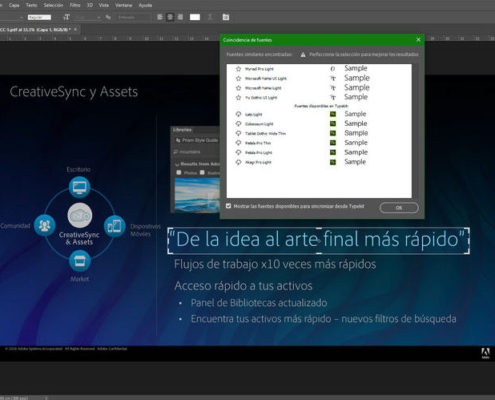This screenshot has width=495, height=400.
Task: Select the Myriad Pro Light font row
Action: (319, 69)
